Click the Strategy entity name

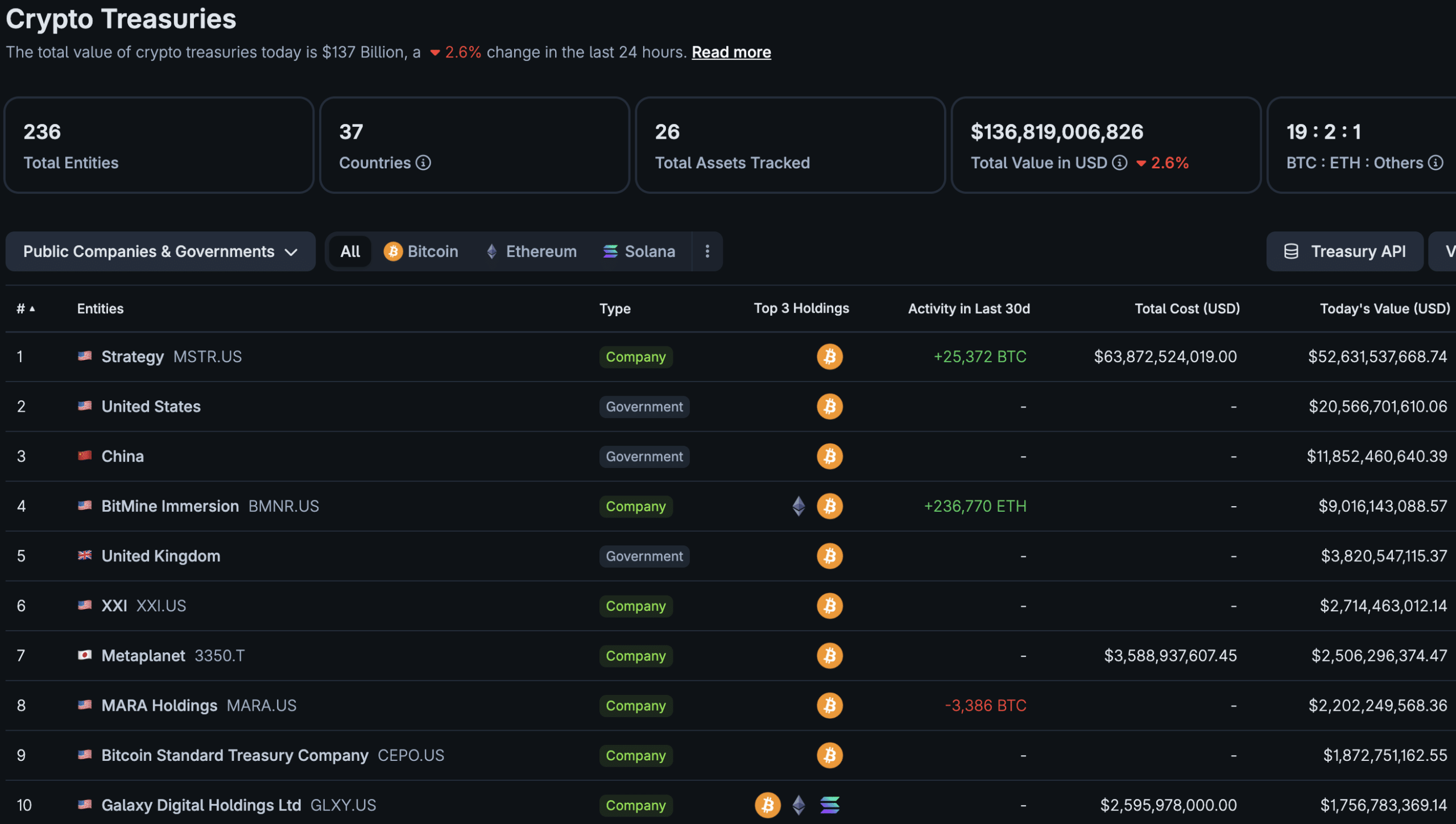point(133,357)
